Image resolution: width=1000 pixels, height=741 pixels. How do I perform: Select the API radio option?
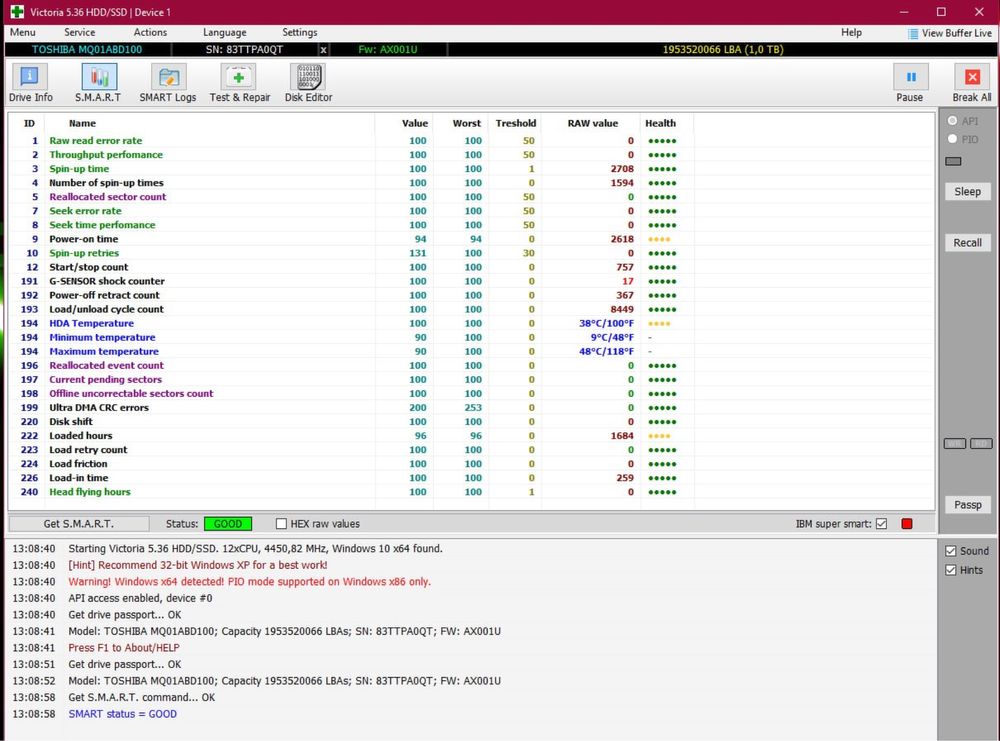(x=952, y=121)
